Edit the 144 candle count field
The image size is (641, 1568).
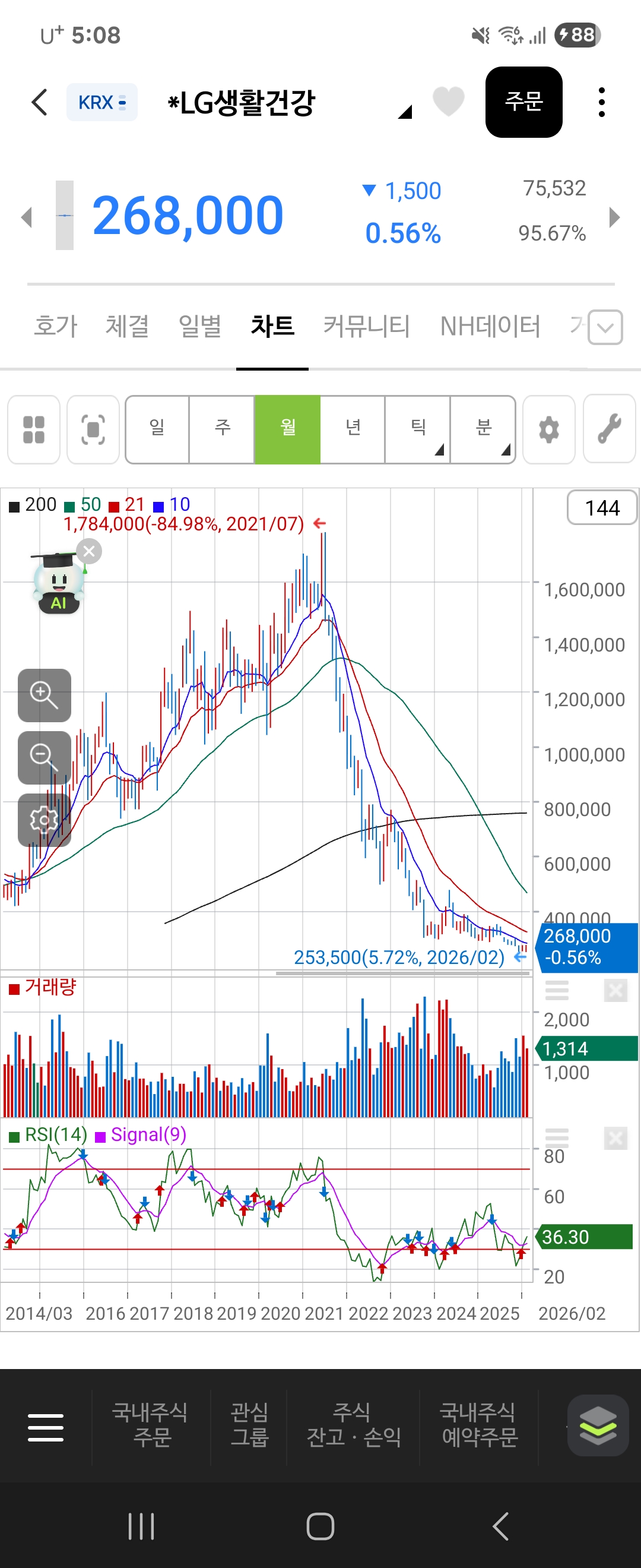pos(601,508)
